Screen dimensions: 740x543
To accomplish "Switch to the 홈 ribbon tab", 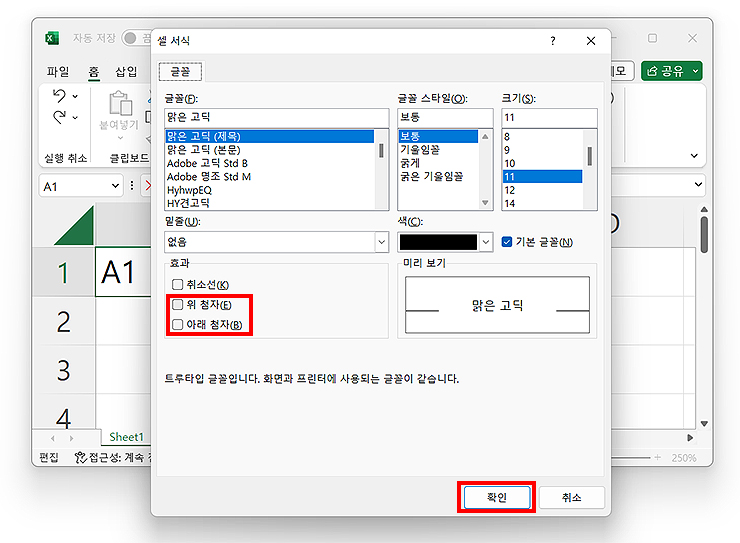I will 94,72.
